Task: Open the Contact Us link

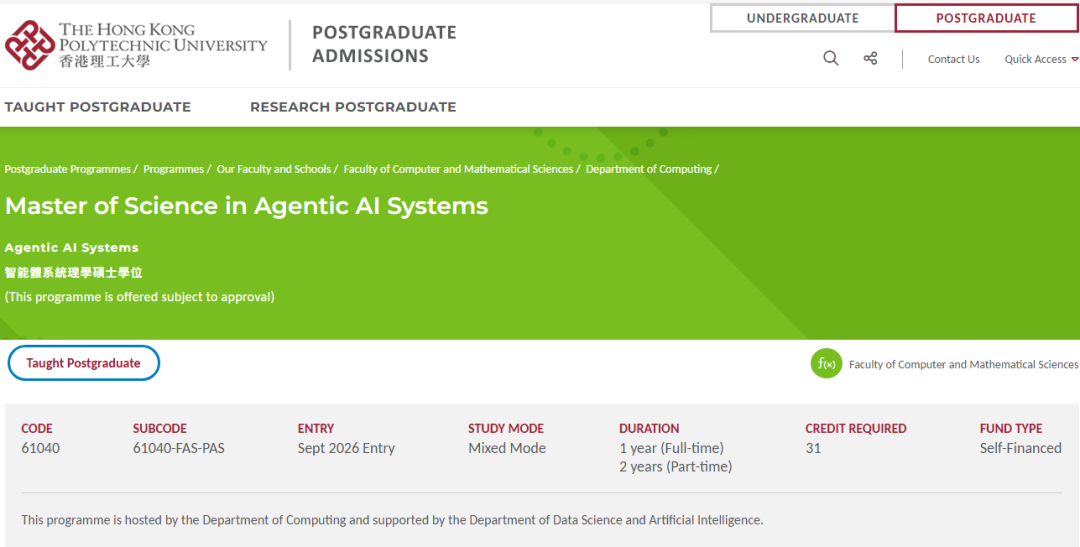Action: [x=953, y=60]
